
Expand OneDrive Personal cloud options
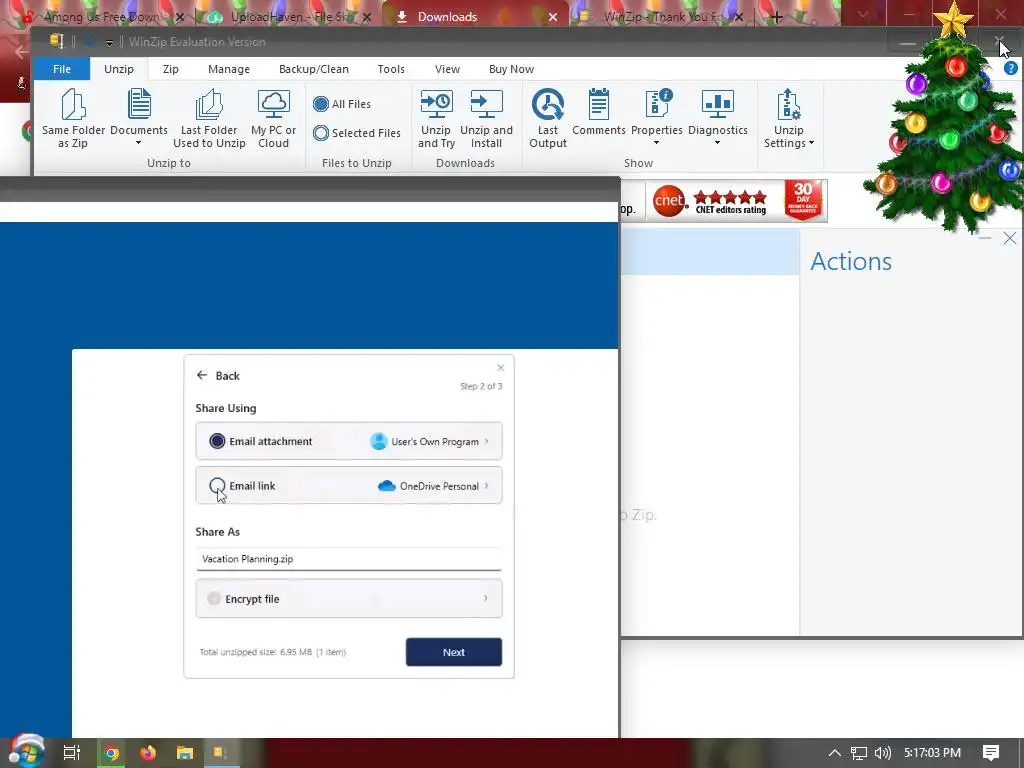[487, 486]
